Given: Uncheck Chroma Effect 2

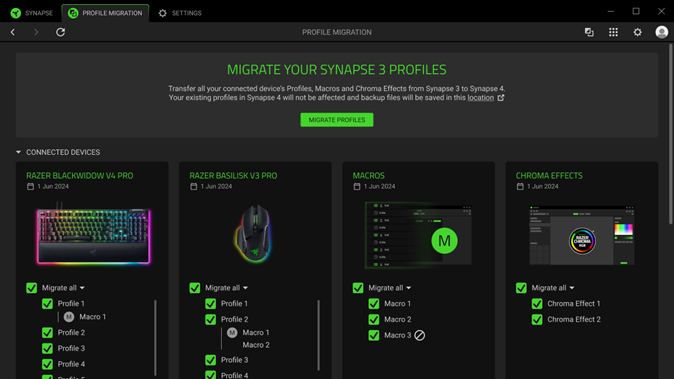Looking at the screenshot, I should tap(537, 319).
